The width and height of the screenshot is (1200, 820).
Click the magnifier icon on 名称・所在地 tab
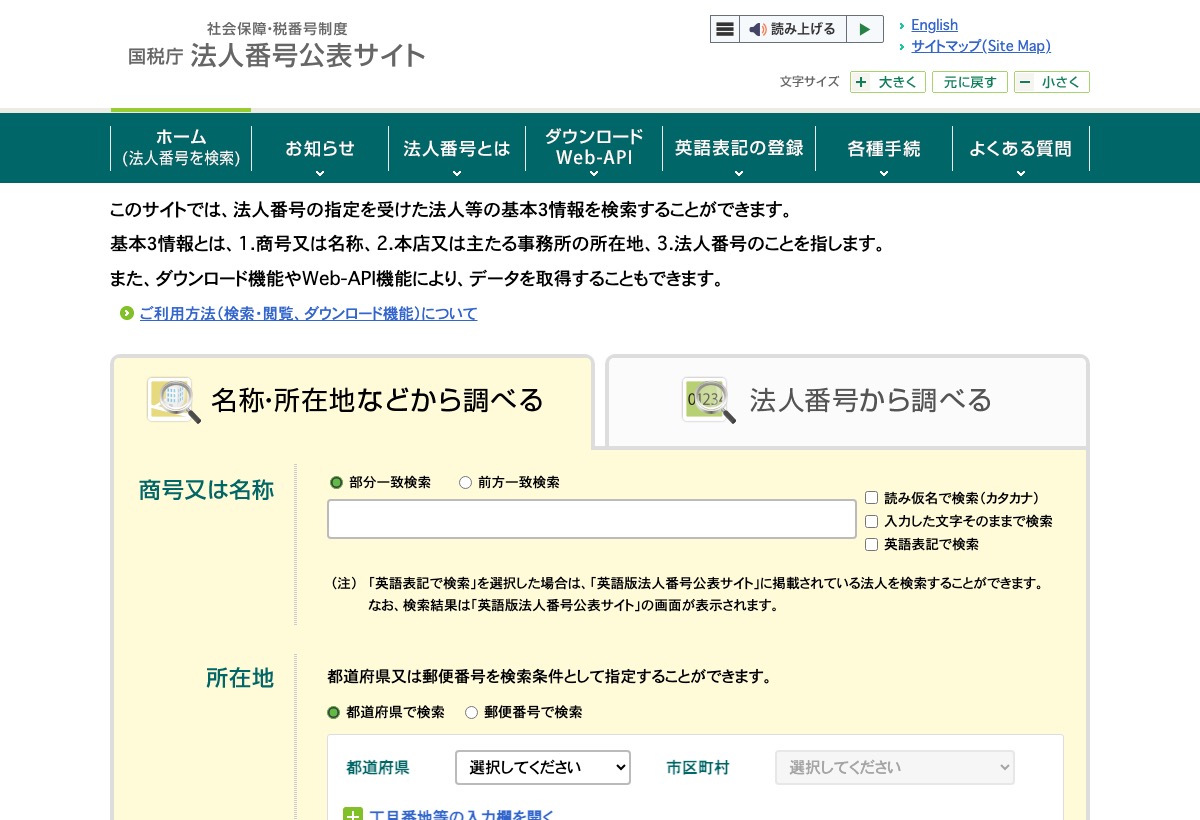click(x=173, y=400)
